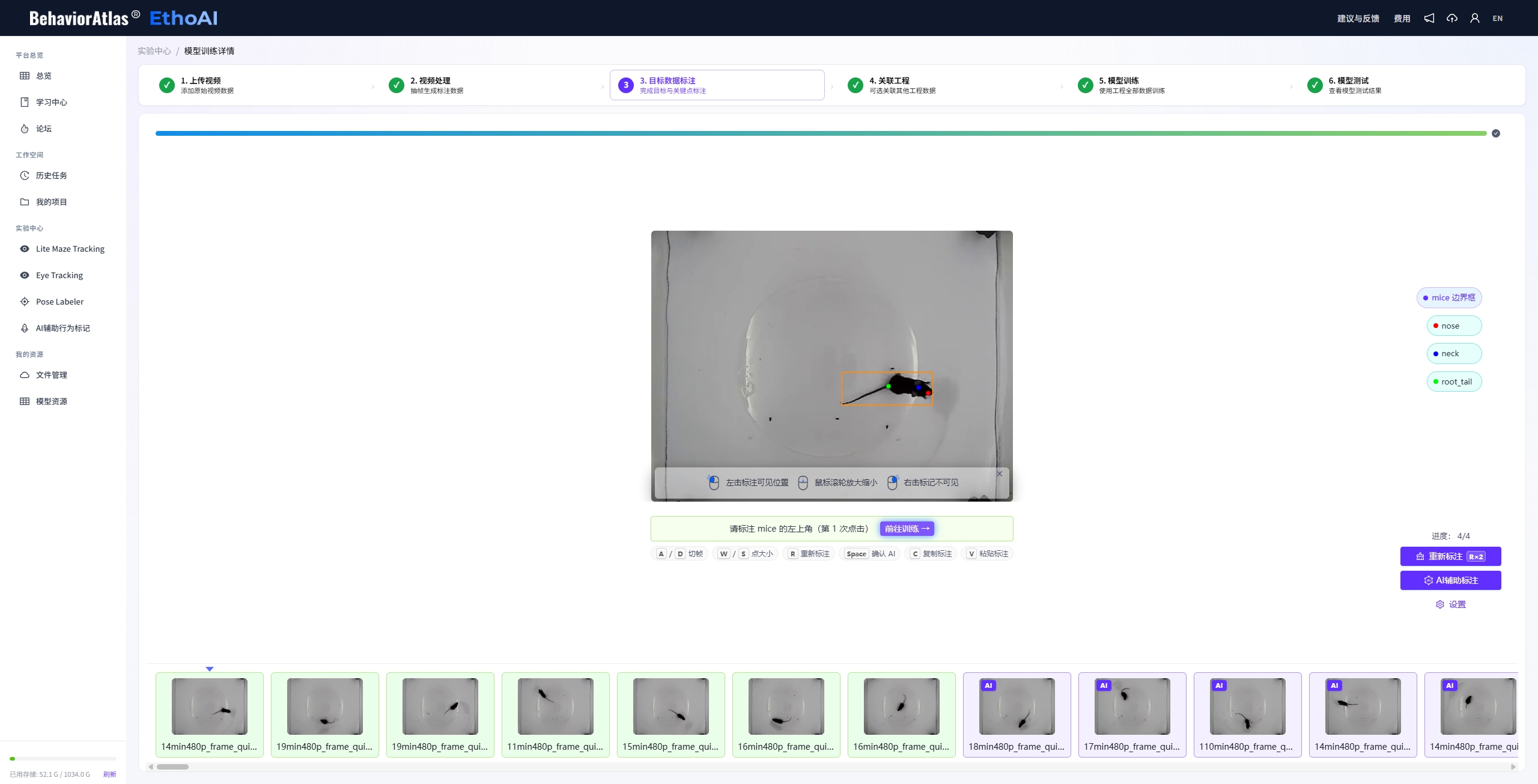The width and height of the screenshot is (1538, 784).
Task: Click the gradient labeling progress bar
Action: 821,133
